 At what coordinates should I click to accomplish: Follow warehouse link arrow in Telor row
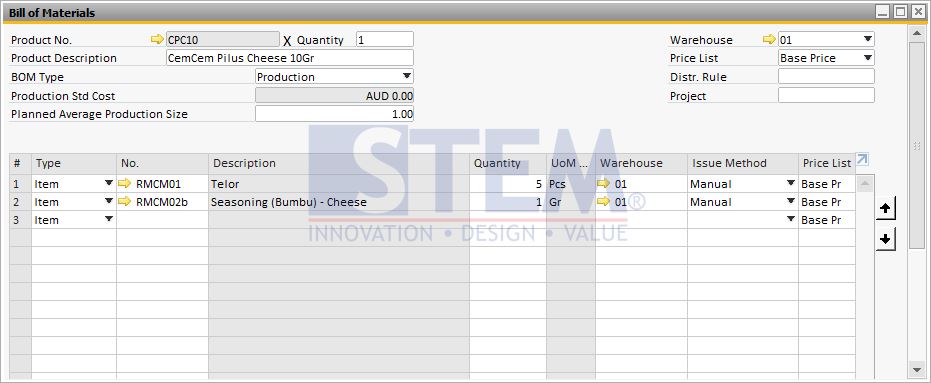click(x=604, y=183)
